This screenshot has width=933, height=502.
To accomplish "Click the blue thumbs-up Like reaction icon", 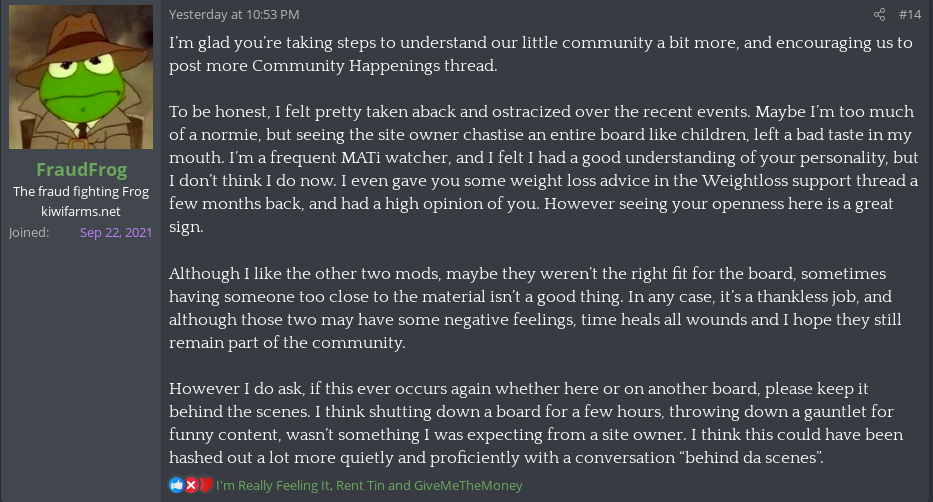I will pos(177,485).
